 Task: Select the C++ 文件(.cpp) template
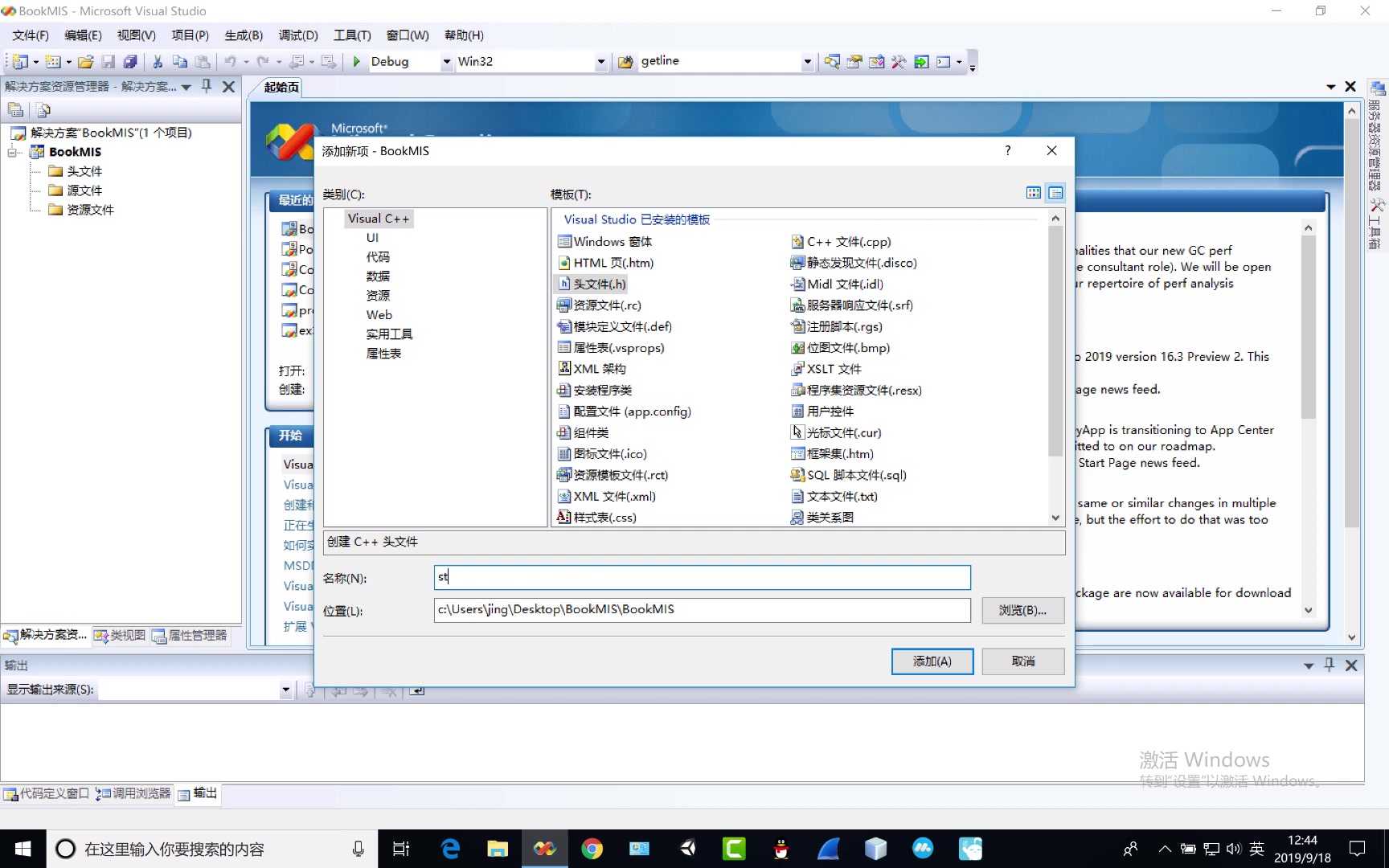(841, 242)
